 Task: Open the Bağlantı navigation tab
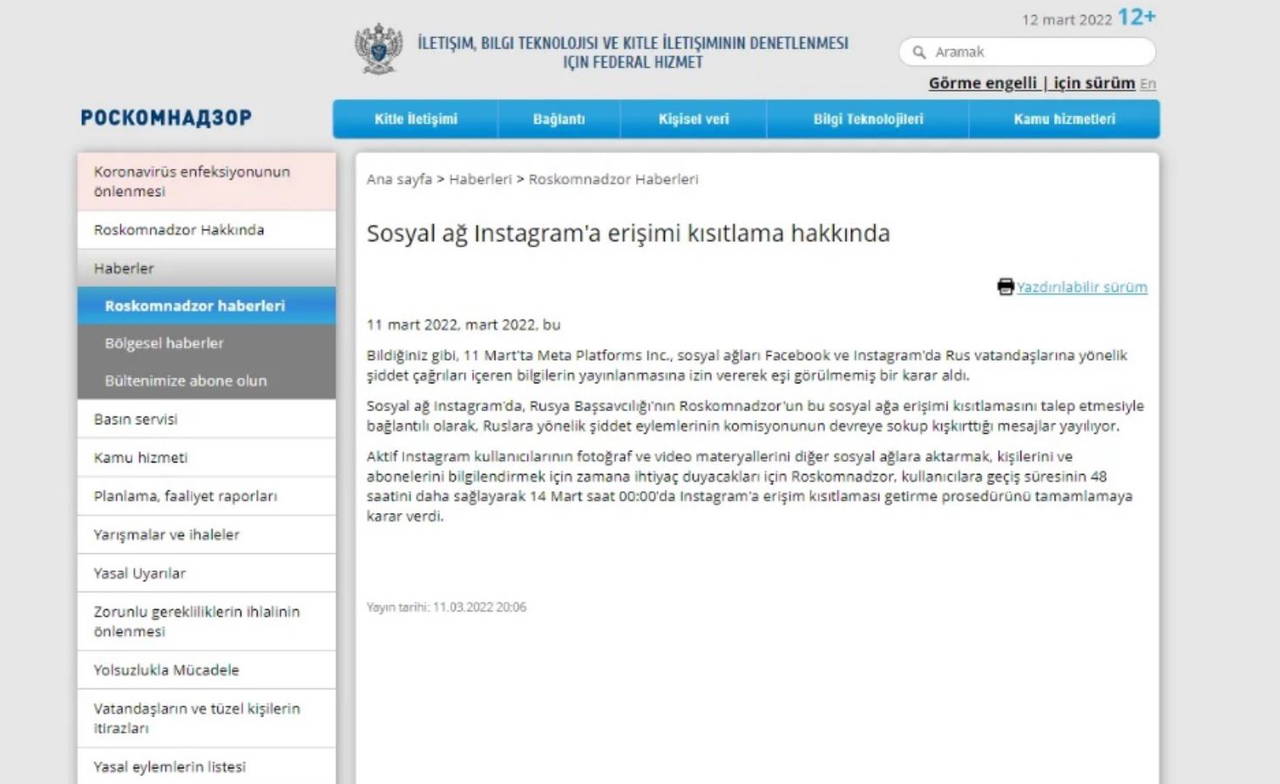tap(558, 119)
